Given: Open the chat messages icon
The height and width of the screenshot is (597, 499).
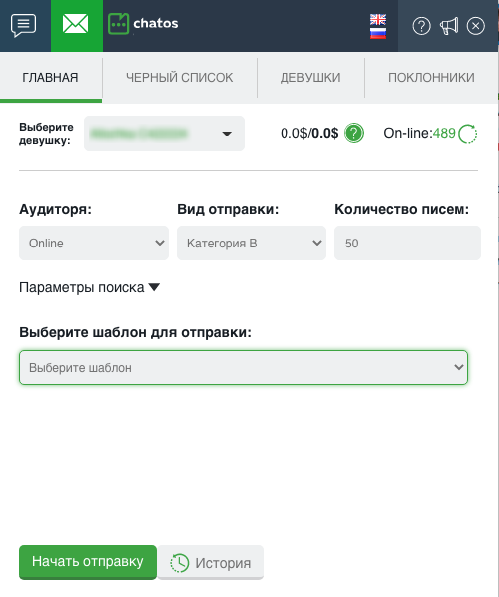Looking at the screenshot, I should (24, 26).
